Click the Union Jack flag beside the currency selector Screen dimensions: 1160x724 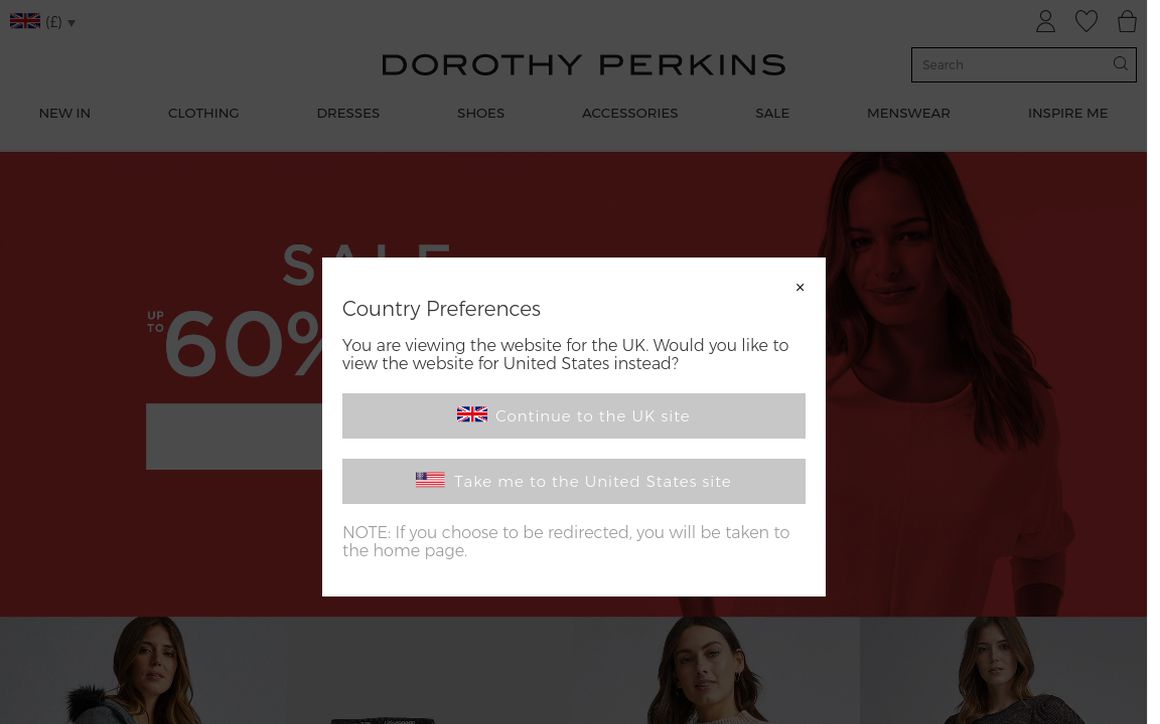click(x=25, y=20)
